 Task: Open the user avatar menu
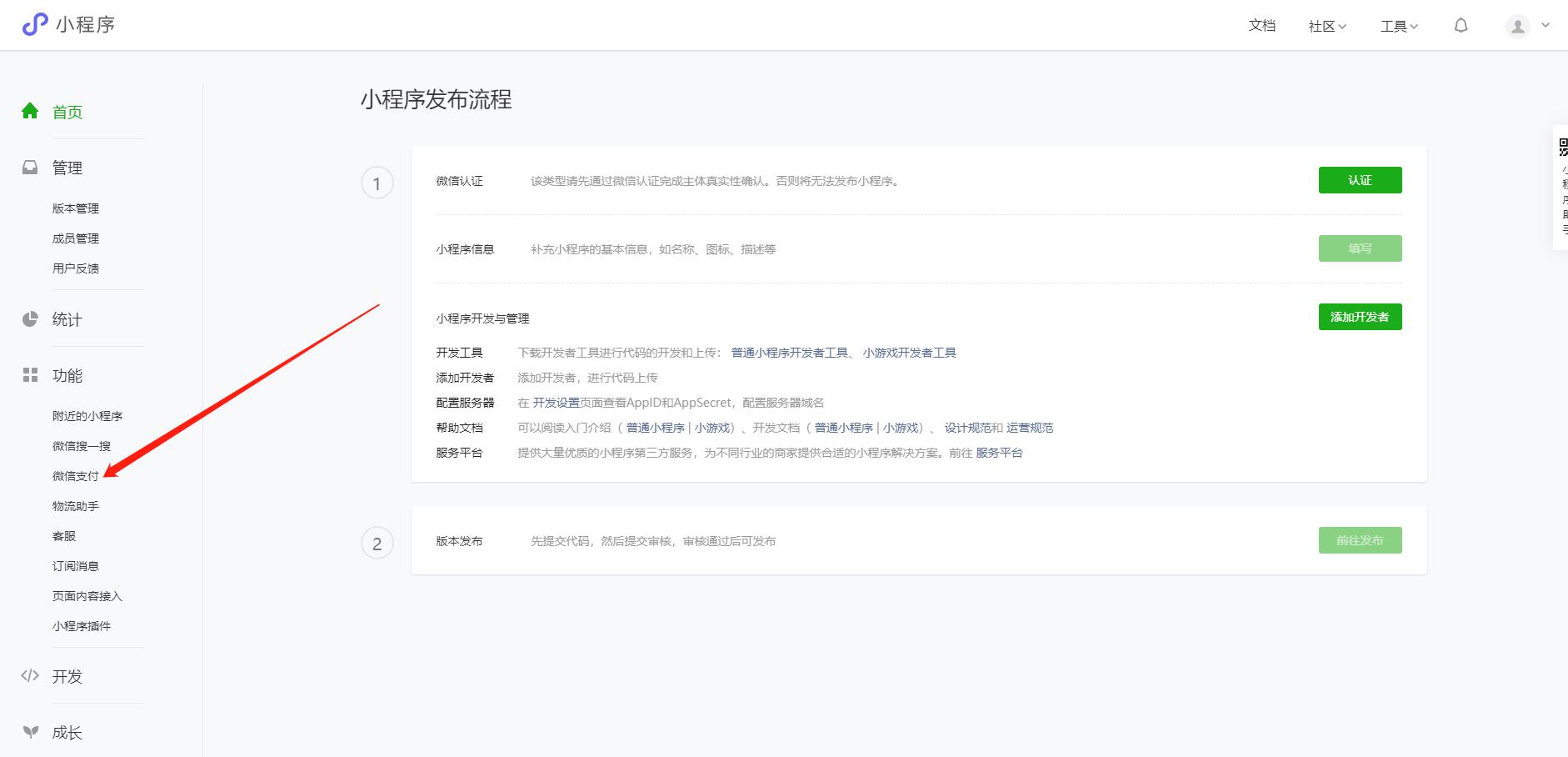click(x=1518, y=25)
